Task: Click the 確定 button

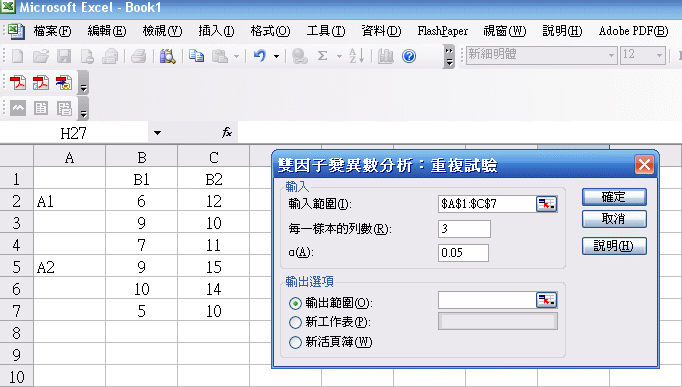Action: [614, 197]
